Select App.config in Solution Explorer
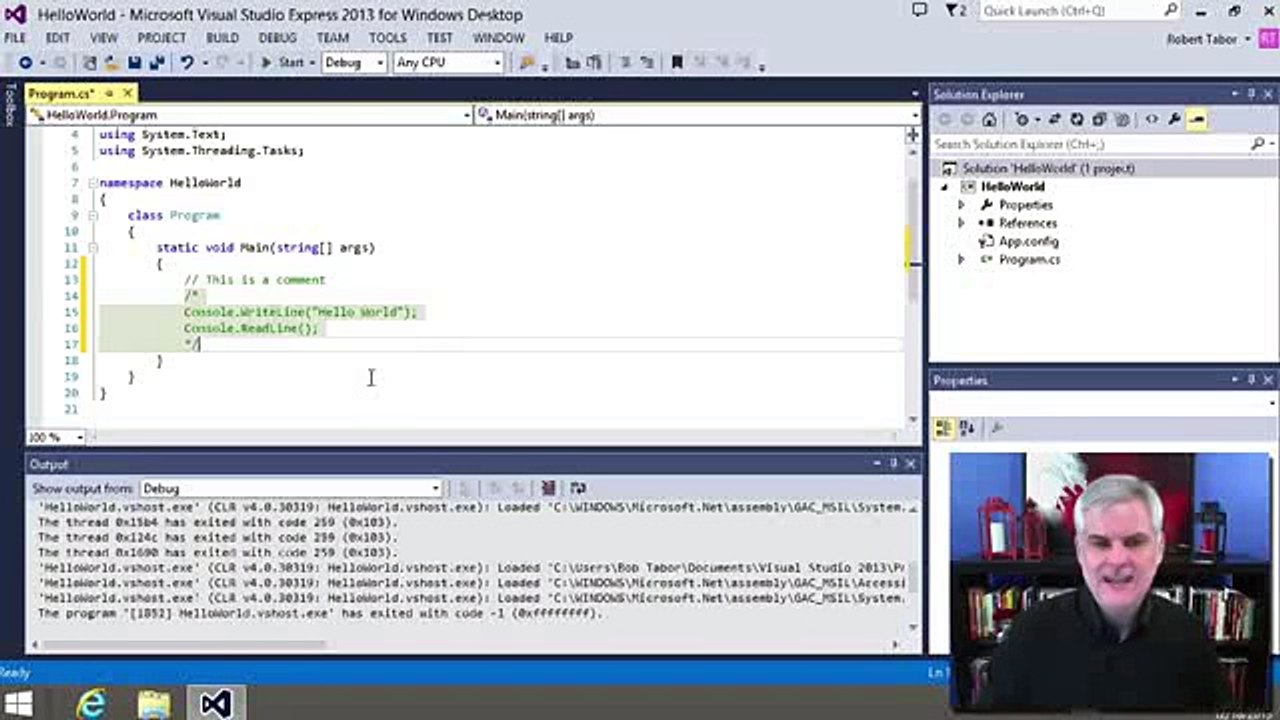Image resolution: width=1280 pixels, height=720 pixels. [x=1028, y=241]
